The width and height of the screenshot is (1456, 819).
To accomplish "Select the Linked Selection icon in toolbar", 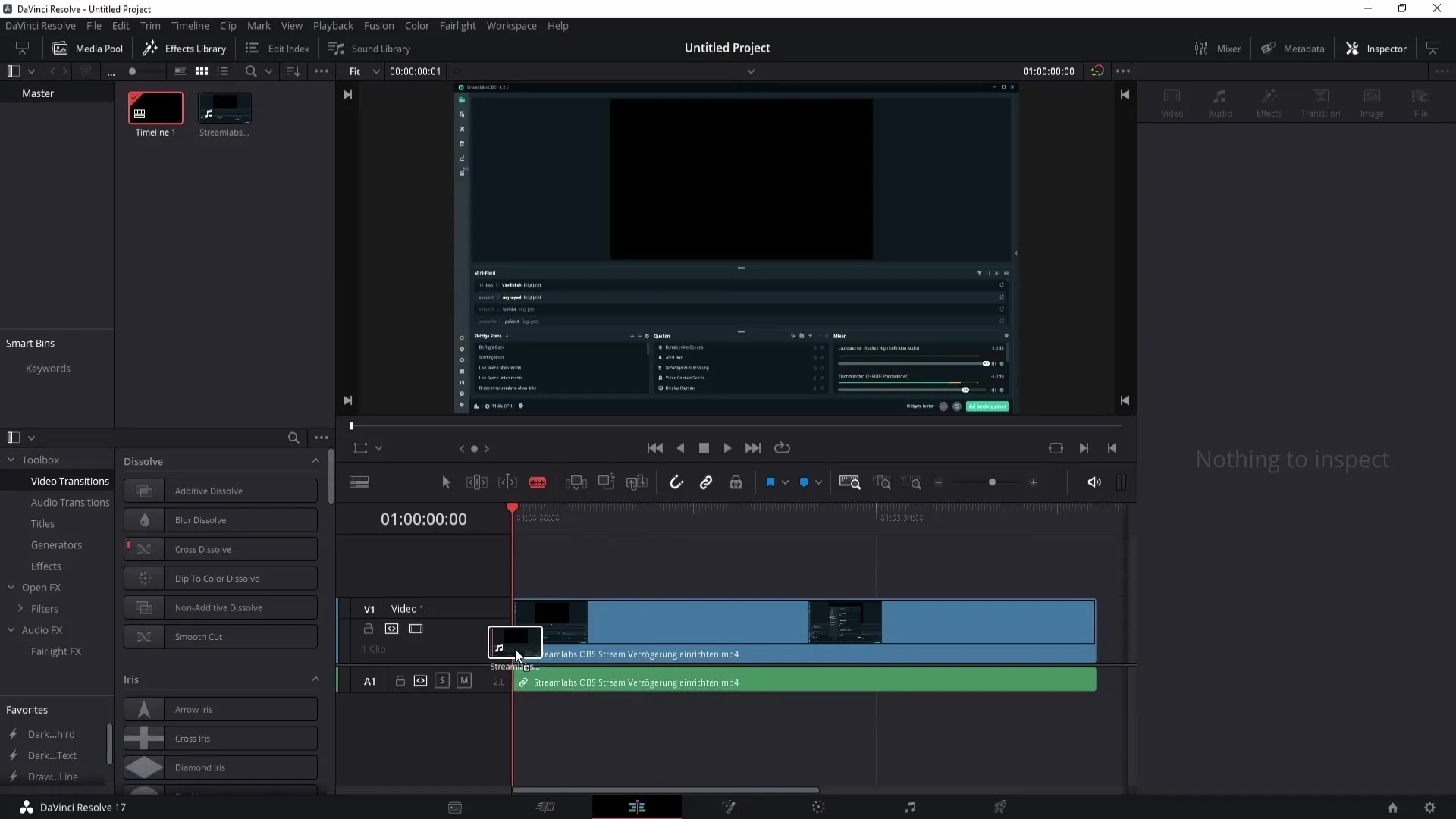I will coord(707,482).
